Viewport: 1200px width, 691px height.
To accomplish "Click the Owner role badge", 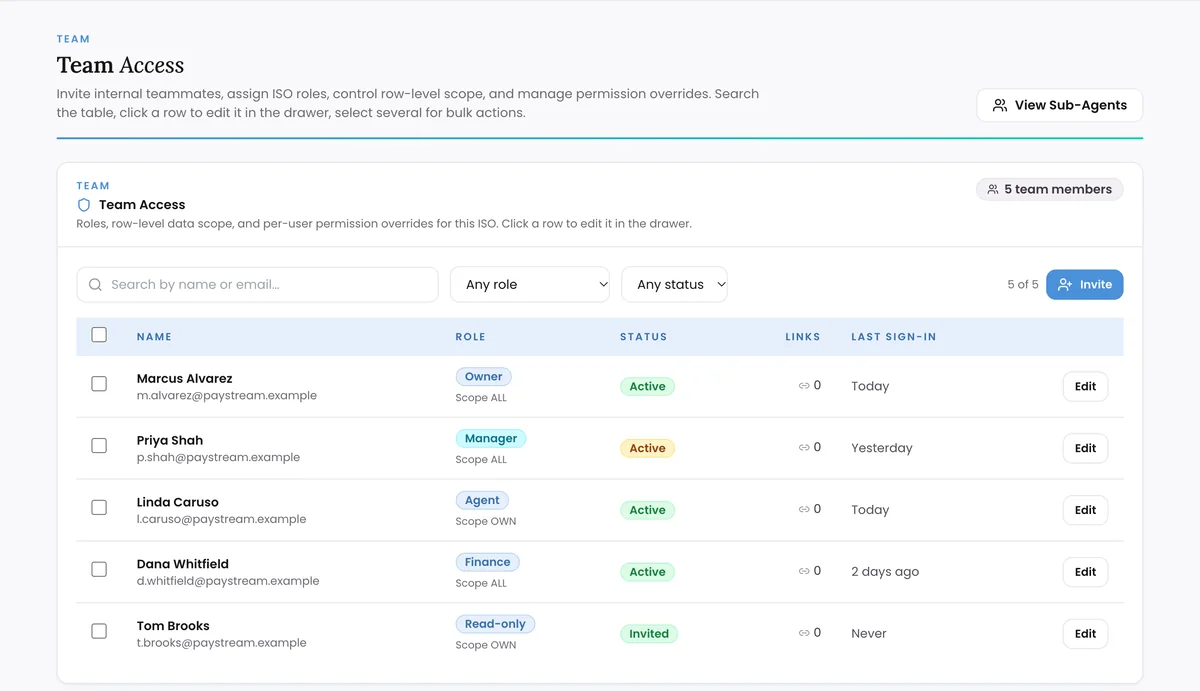I will pos(484,377).
